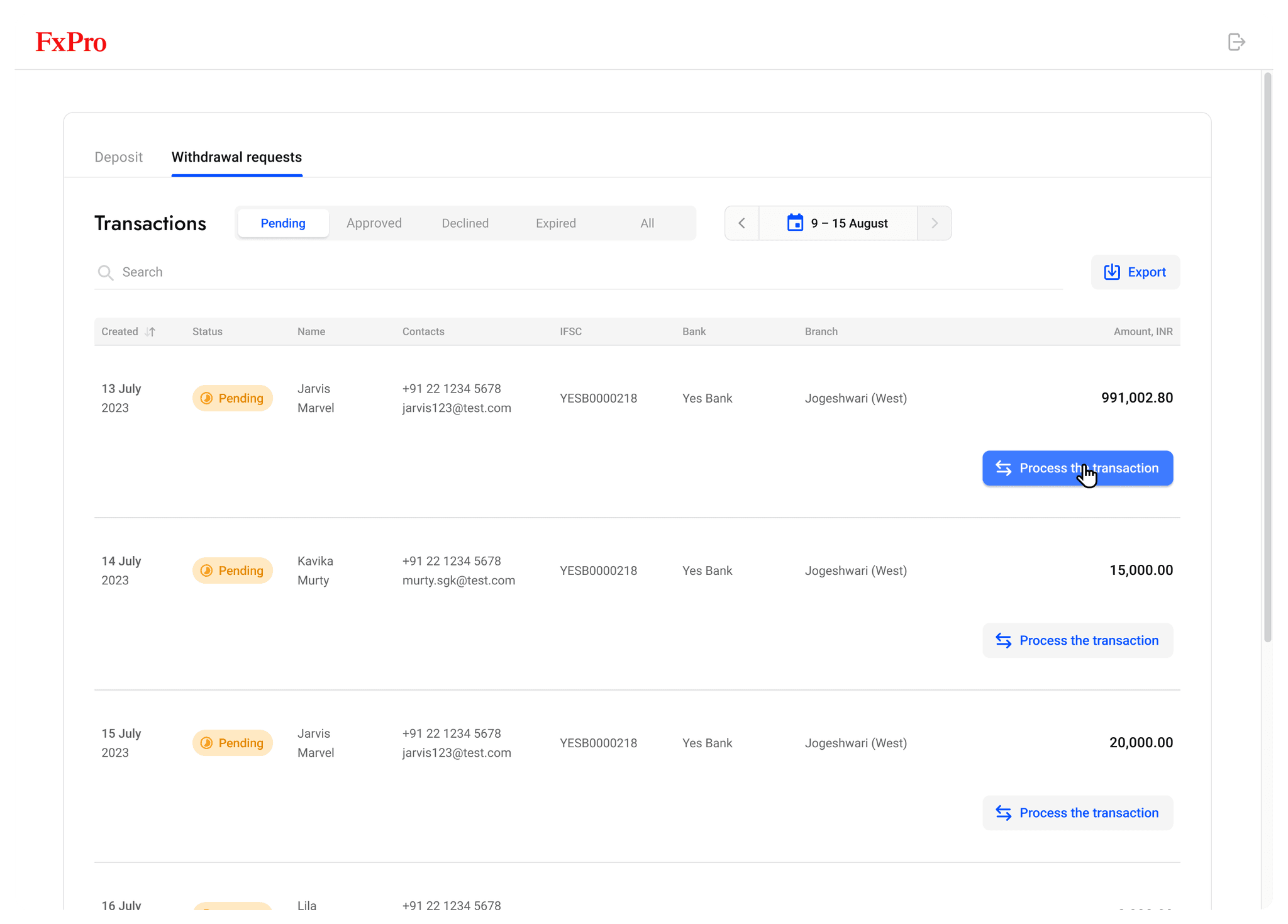Image resolution: width=1288 pixels, height=924 pixels.
Task: Go to the next week with the right chevron
Action: (x=935, y=223)
